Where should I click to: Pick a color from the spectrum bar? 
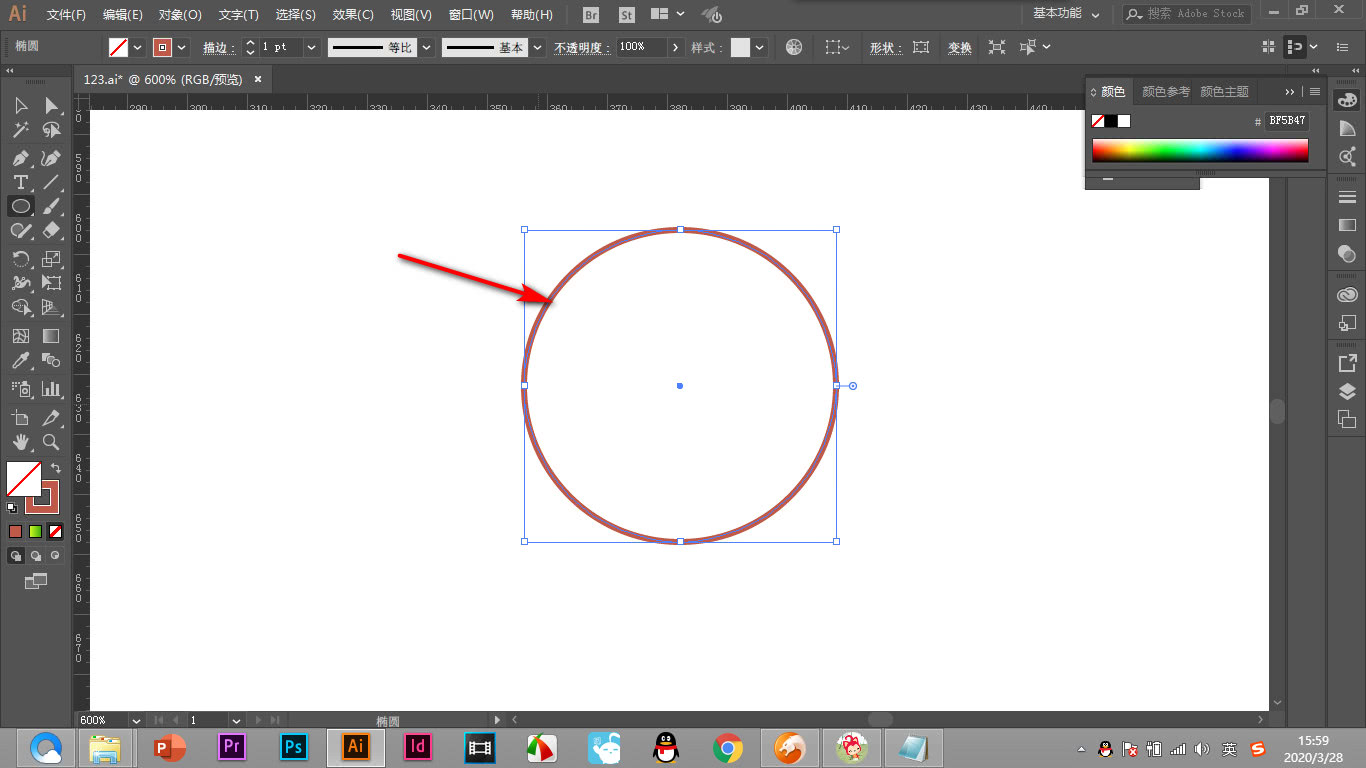coord(1199,150)
